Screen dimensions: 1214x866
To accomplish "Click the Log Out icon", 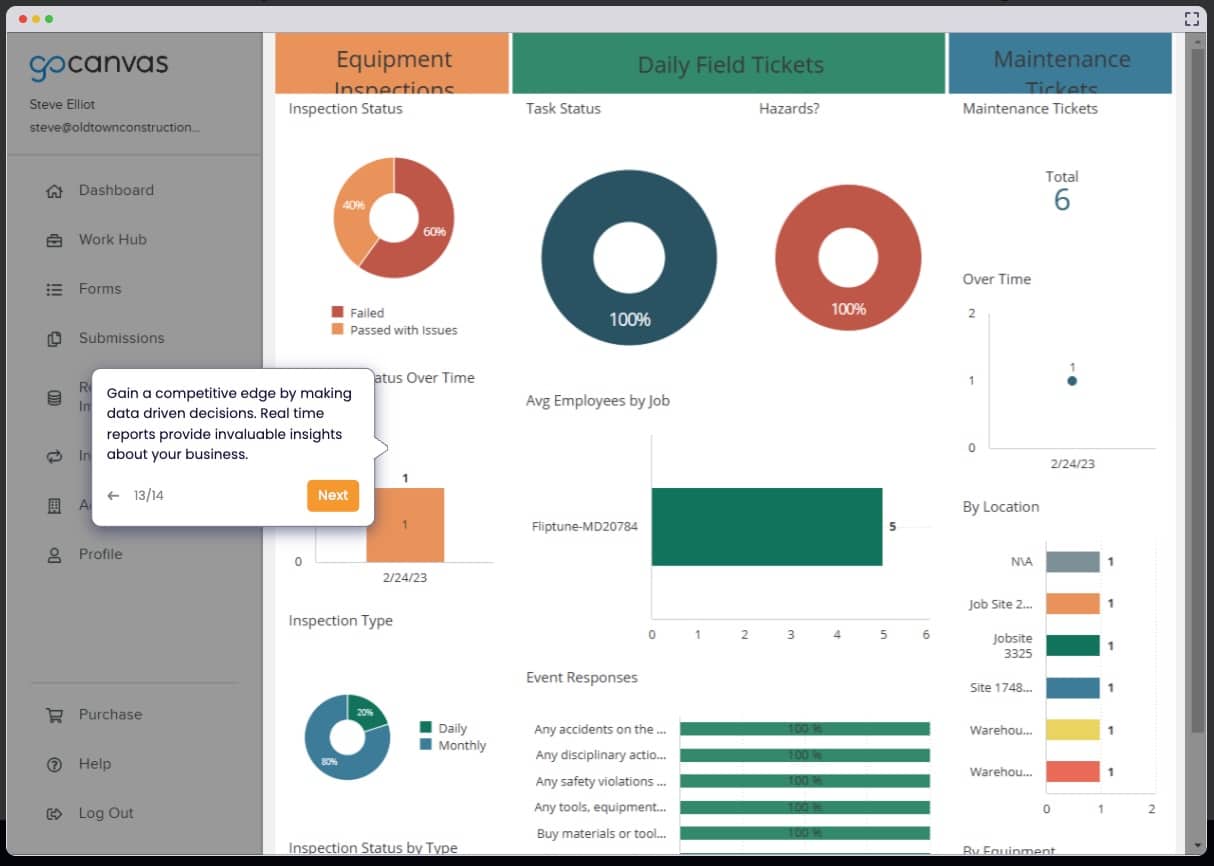I will tap(55, 814).
